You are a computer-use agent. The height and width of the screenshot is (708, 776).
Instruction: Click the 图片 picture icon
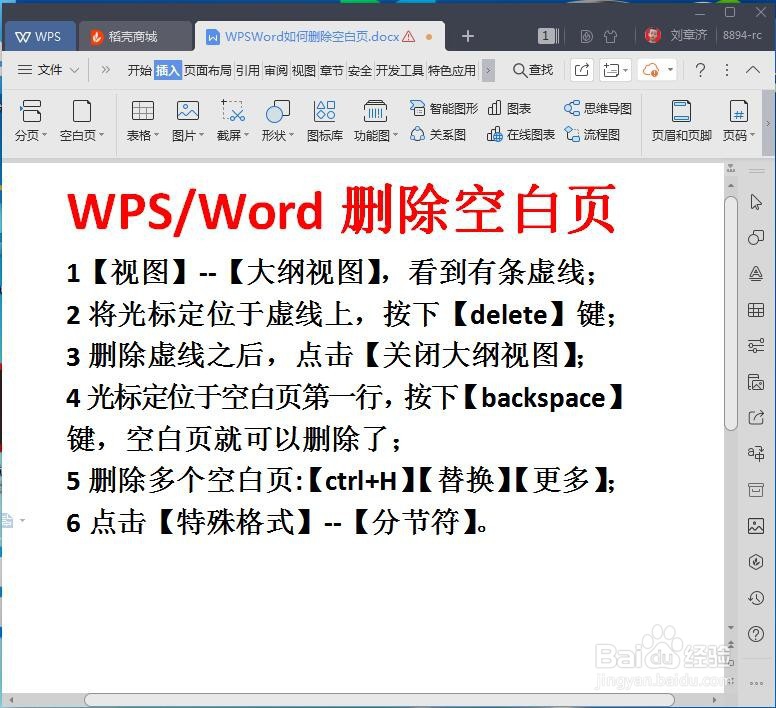pos(188,110)
